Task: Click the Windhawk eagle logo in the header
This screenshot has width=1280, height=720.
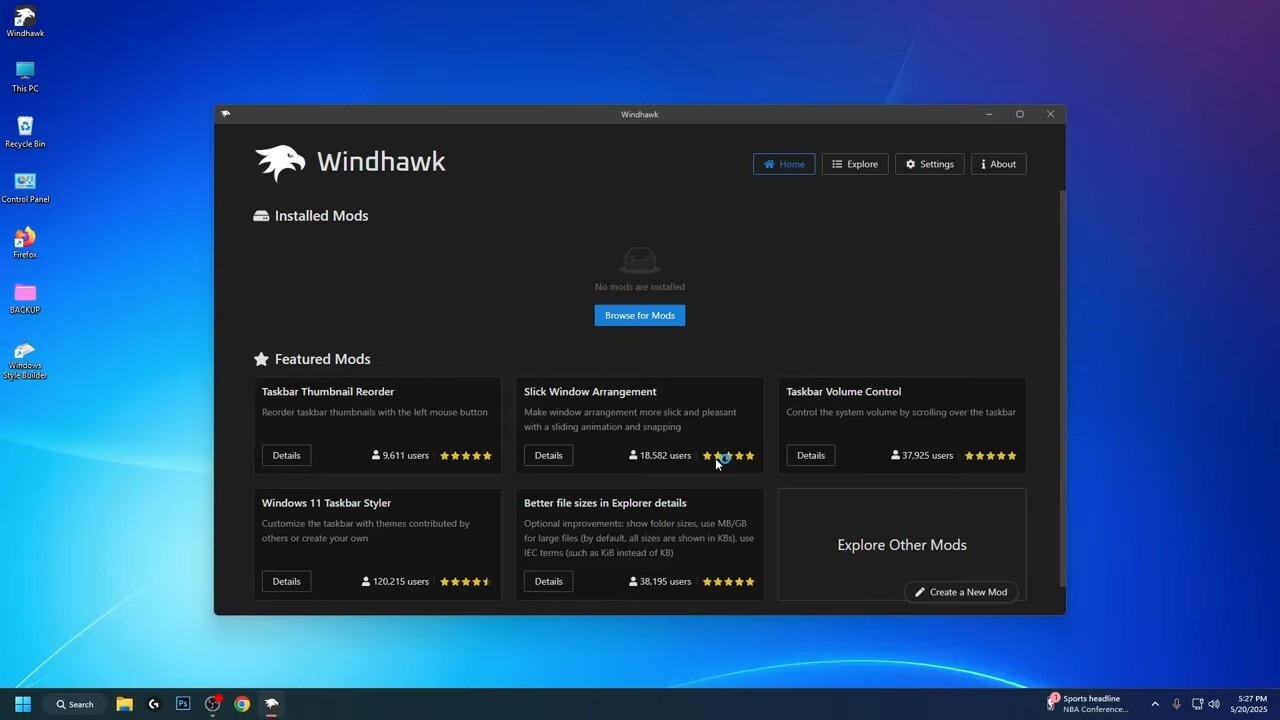Action: coord(280,163)
